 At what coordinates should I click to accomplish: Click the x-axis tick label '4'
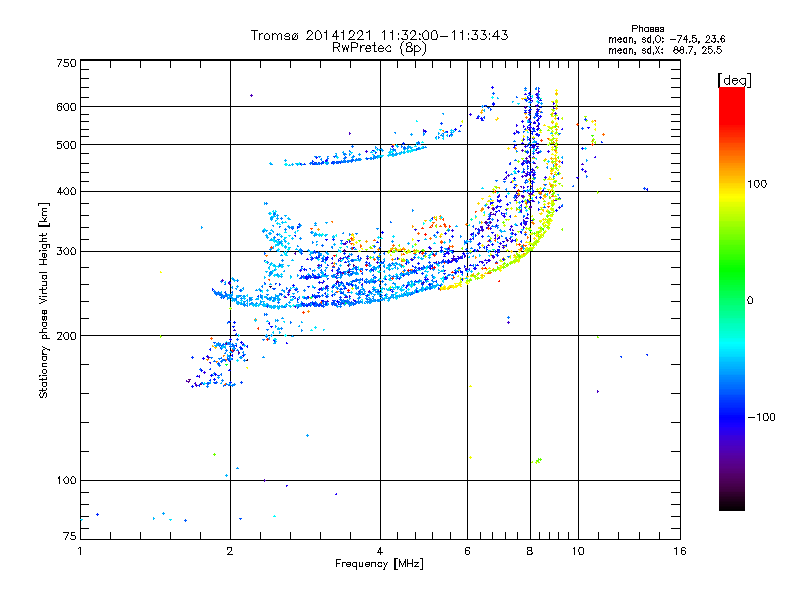[x=380, y=551]
